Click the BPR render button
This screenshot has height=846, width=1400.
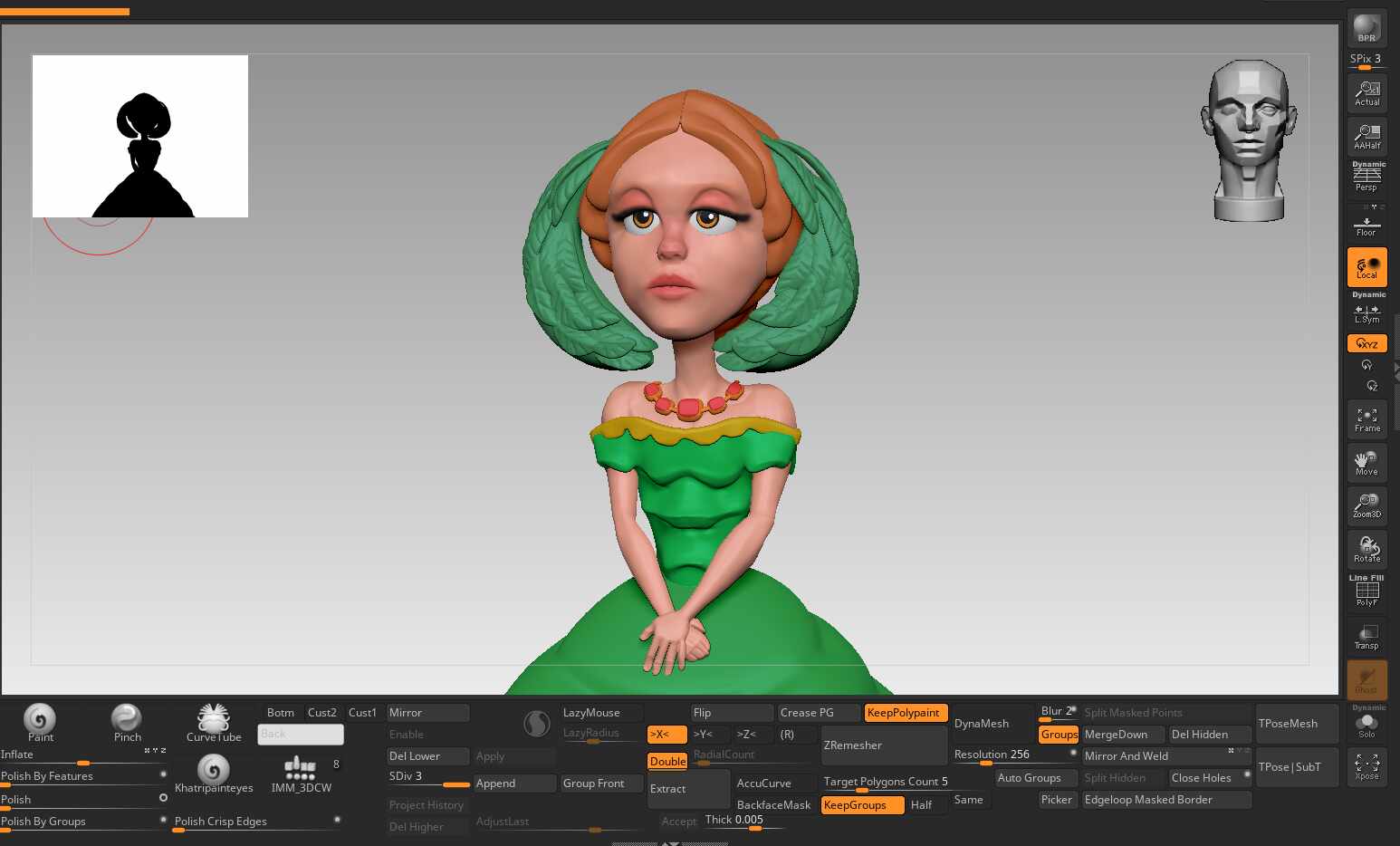(x=1366, y=28)
